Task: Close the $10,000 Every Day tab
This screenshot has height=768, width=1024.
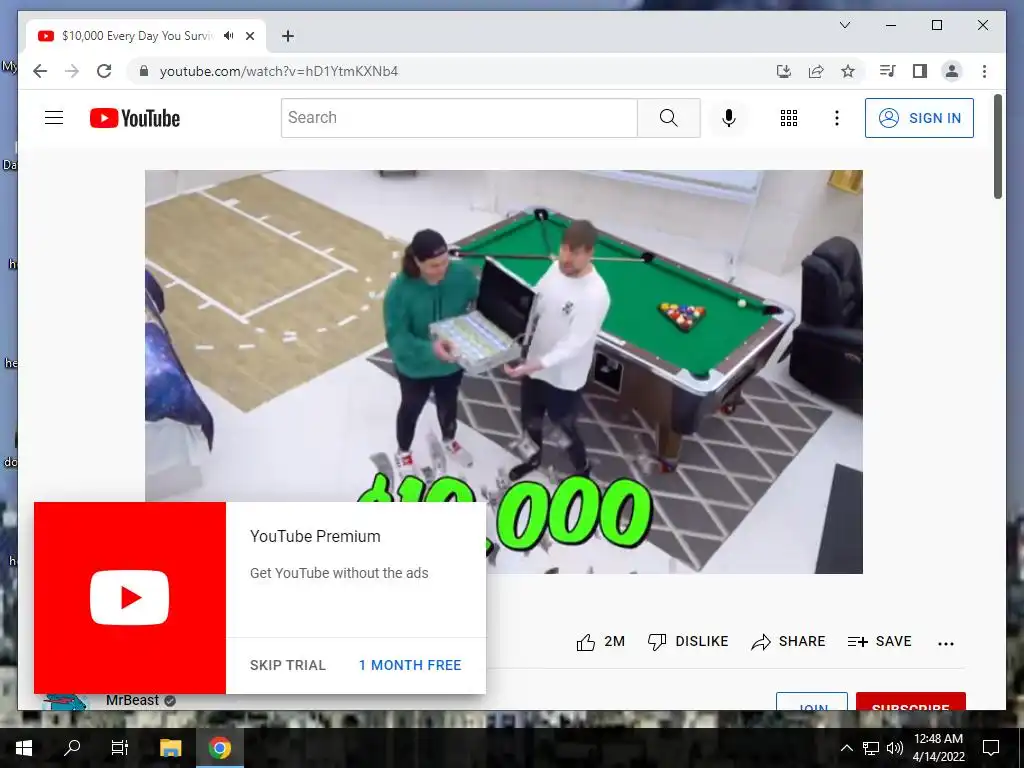Action: (x=249, y=36)
